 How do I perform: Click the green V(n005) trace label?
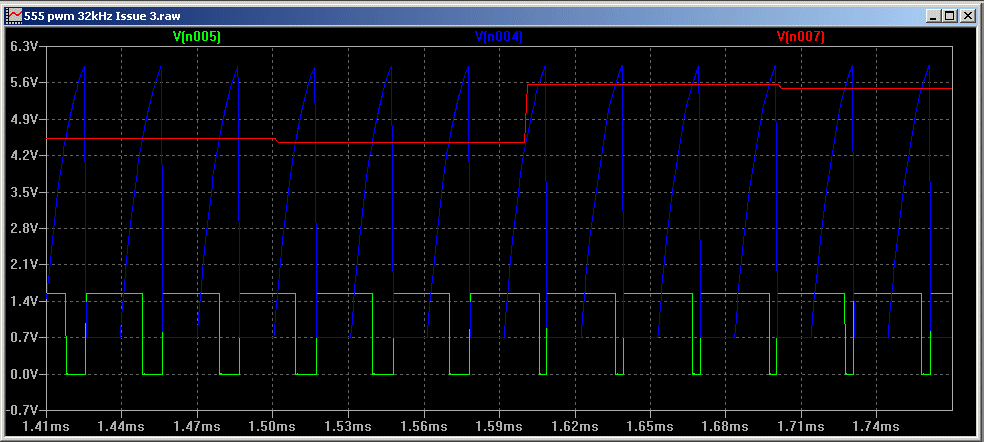click(x=196, y=37)
